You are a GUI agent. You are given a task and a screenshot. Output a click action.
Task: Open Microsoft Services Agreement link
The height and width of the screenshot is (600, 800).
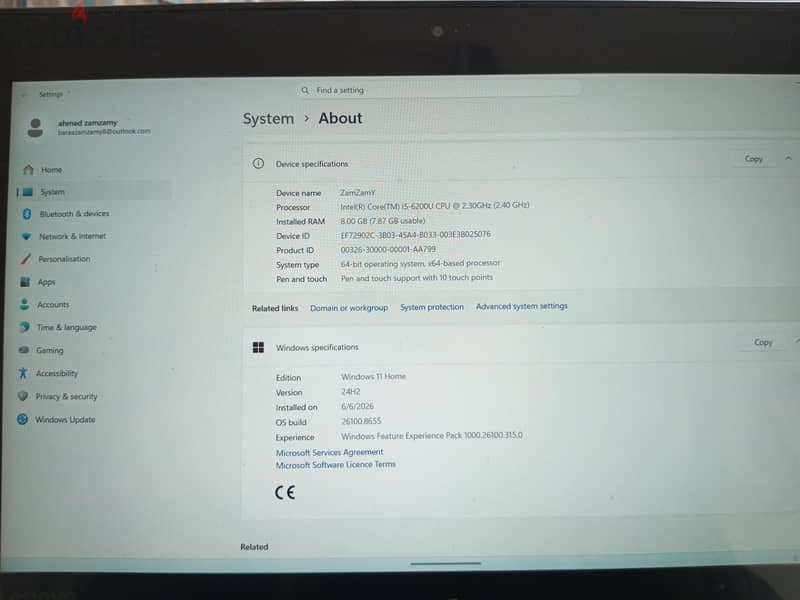(329, 452)
